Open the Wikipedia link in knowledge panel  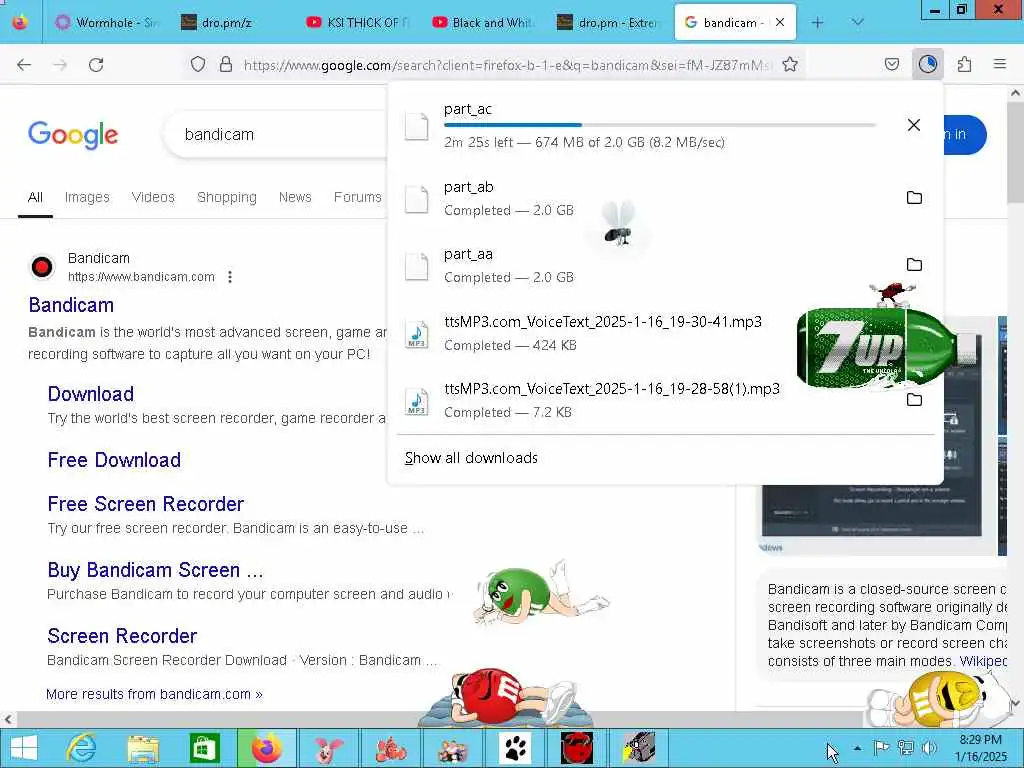click(984, 661)
